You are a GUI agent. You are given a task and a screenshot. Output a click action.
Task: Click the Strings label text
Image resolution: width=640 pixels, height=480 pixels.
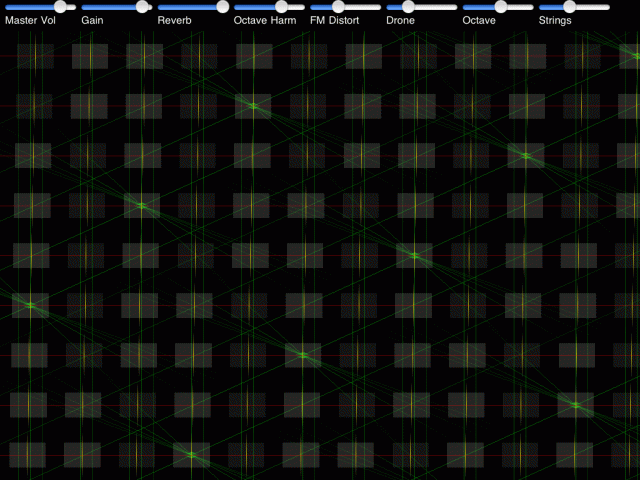tap(556, 20)
